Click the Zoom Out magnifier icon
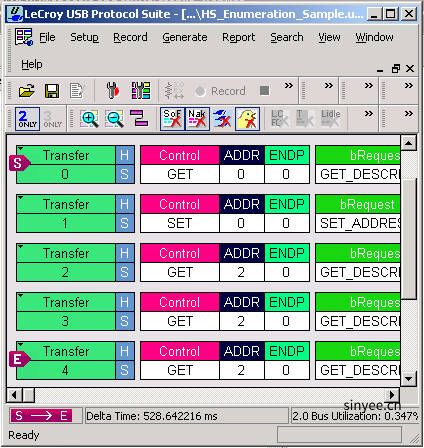Image resolution: width=424 pixels, height=448 pixels. 114,119
